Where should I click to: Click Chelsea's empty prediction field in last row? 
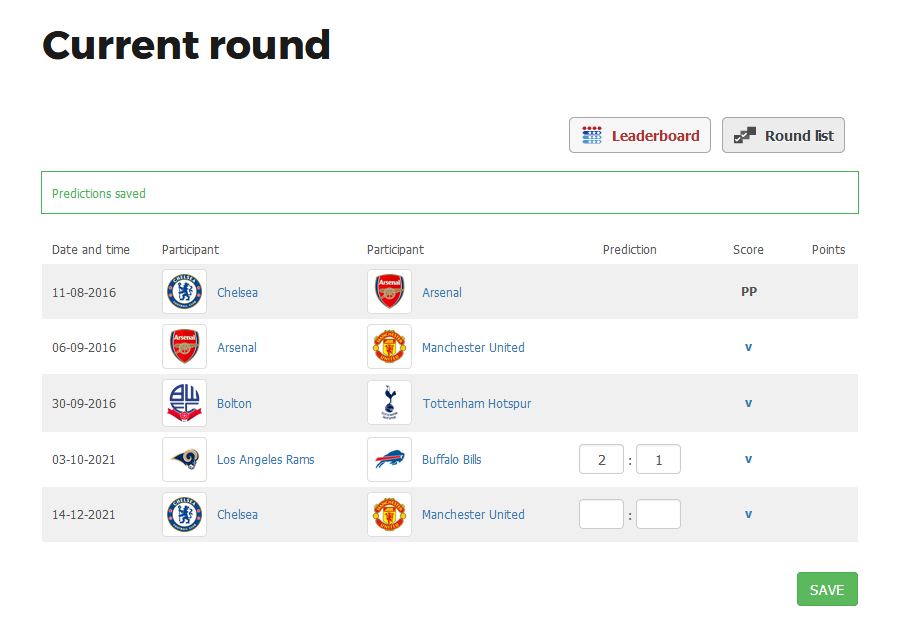[601, 514]
